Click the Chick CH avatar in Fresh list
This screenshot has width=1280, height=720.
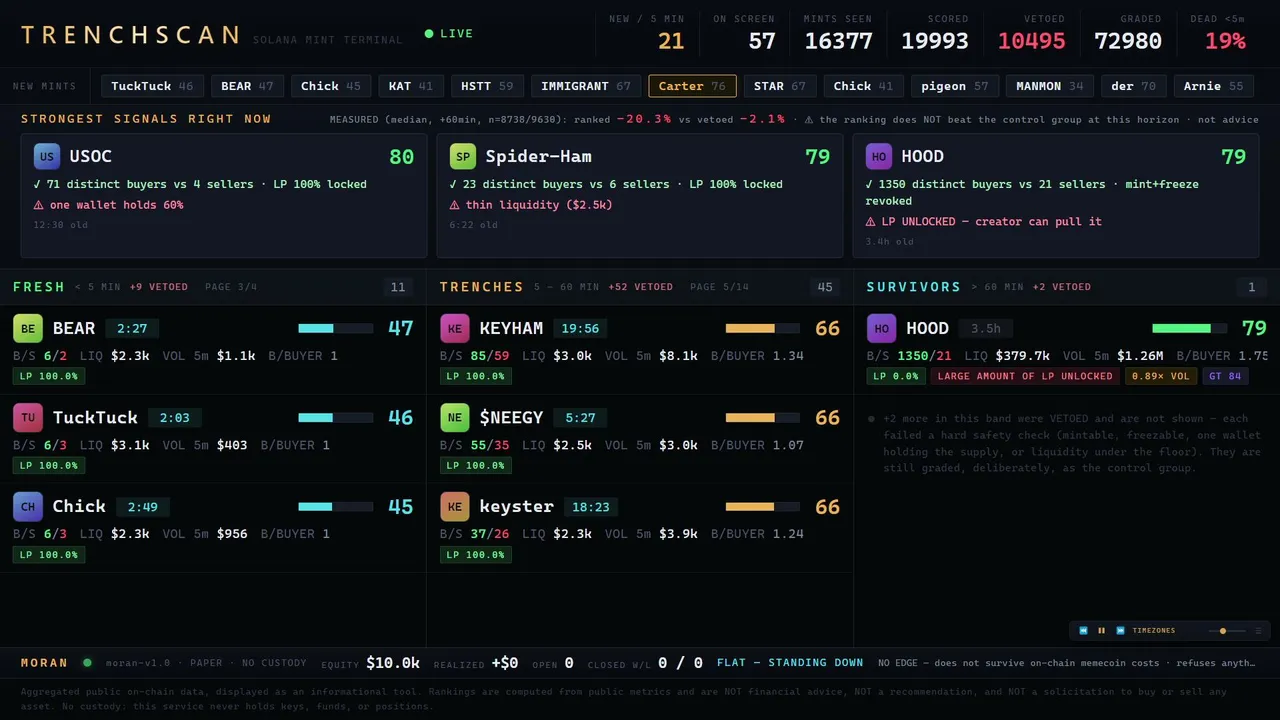[x=28, y=506]
